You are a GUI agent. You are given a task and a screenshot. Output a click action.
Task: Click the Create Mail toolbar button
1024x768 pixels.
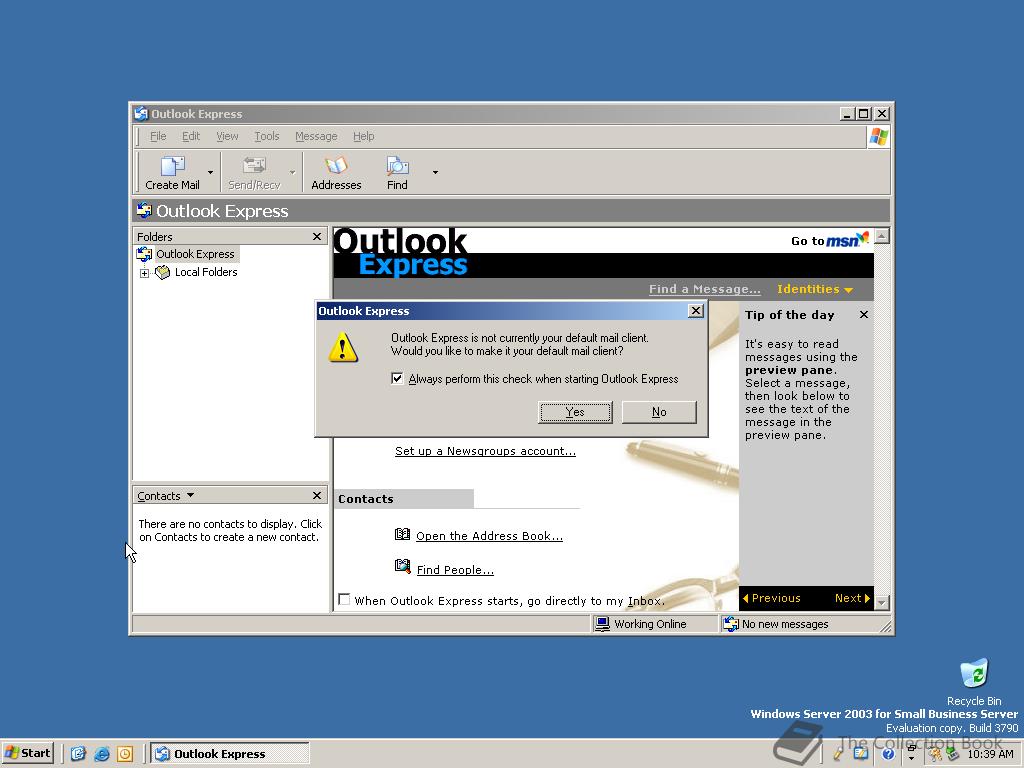tap(172, 172)
